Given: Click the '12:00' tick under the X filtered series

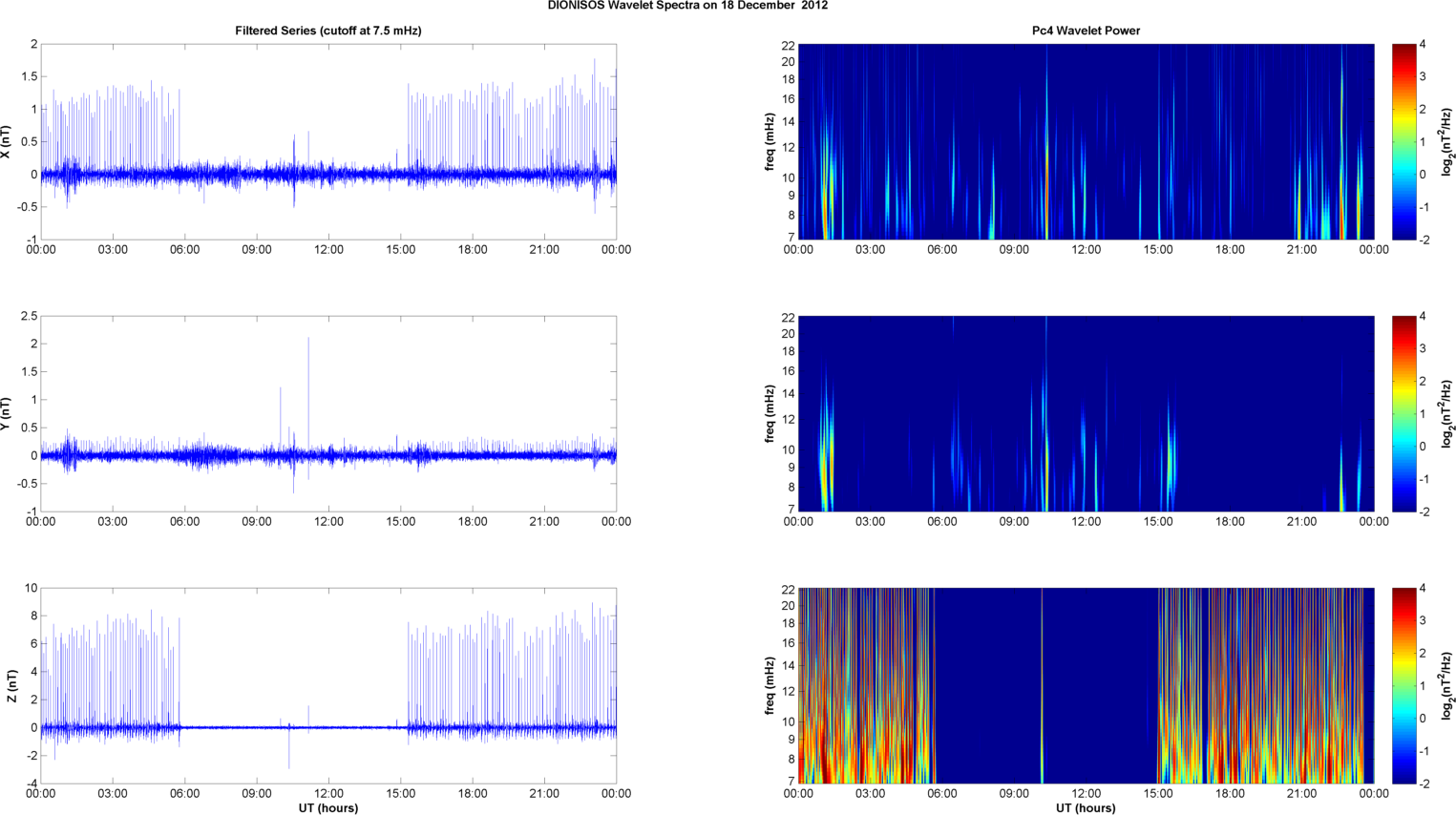Looking at the screenshot, I should point(328,250).
